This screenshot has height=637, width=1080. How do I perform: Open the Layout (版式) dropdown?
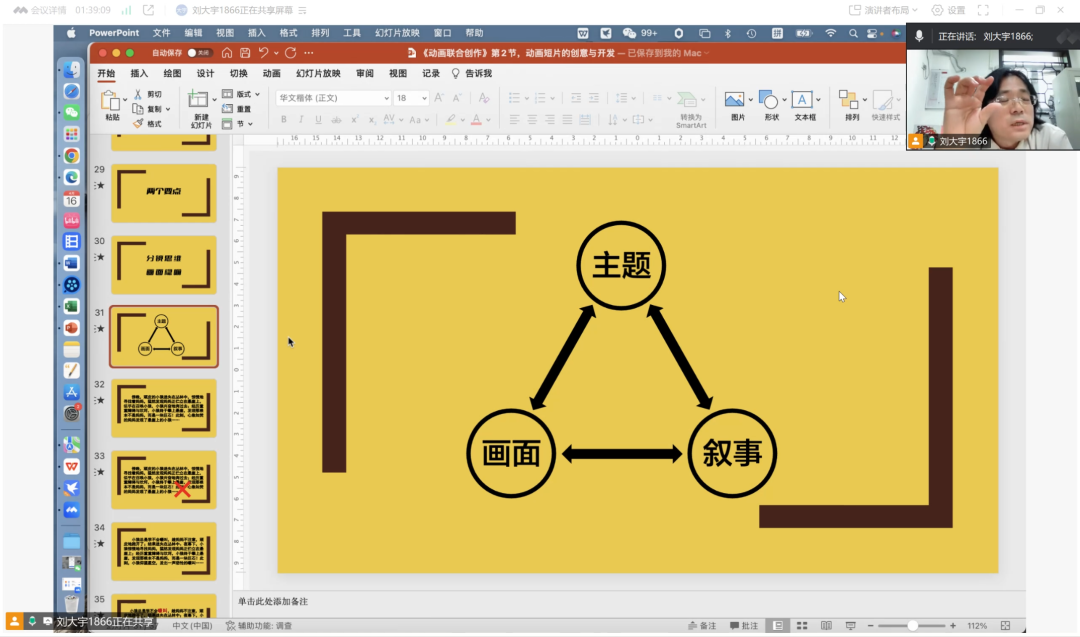click(243, 94)
